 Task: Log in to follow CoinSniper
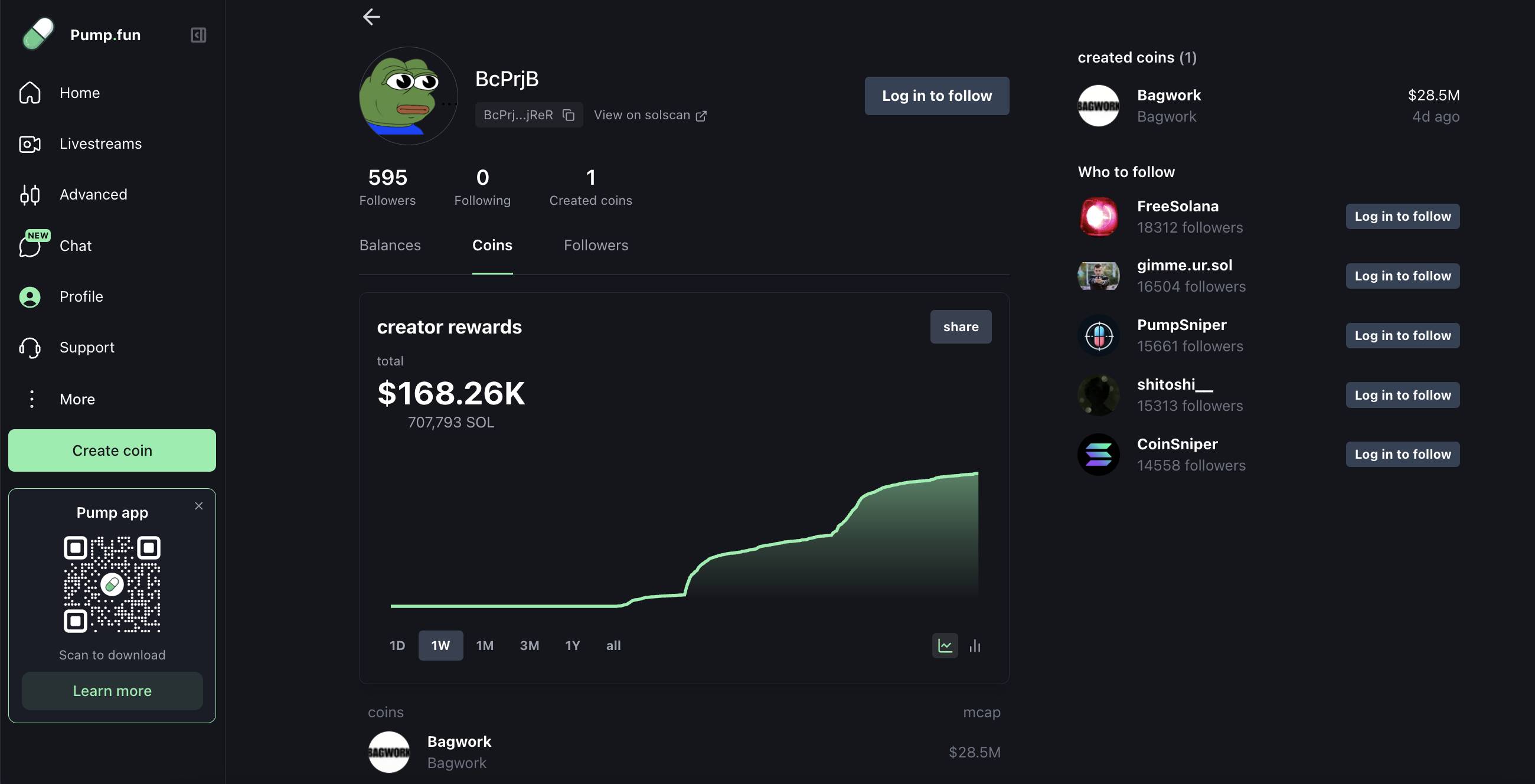click(1403, 455)
